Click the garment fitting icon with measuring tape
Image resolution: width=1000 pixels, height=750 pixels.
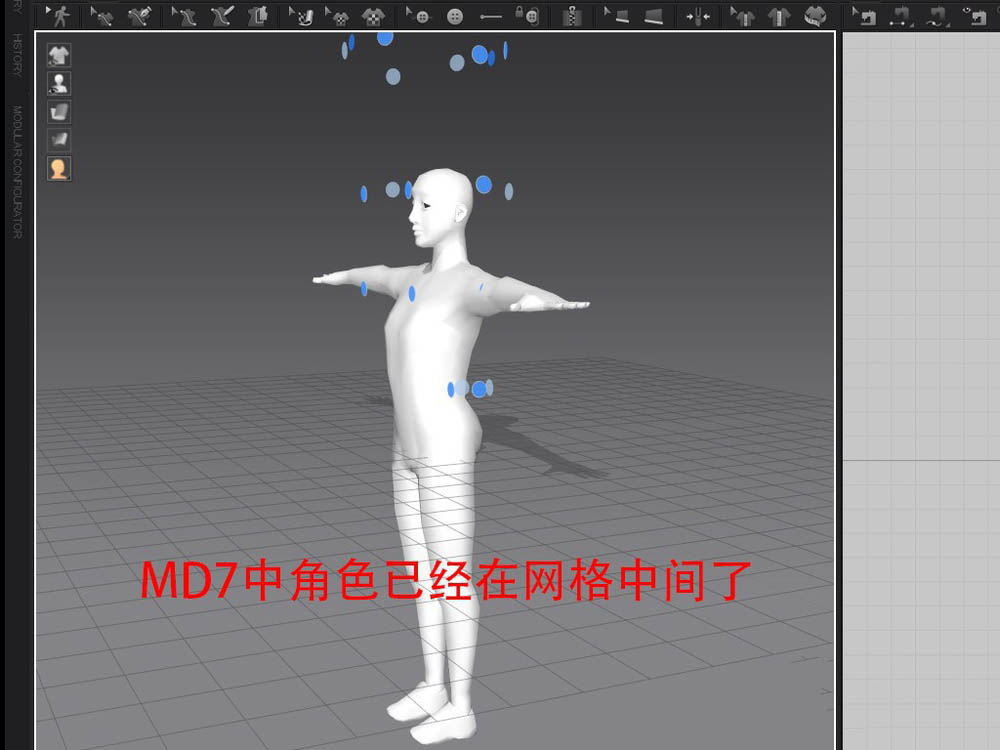(x=815, y=16)
